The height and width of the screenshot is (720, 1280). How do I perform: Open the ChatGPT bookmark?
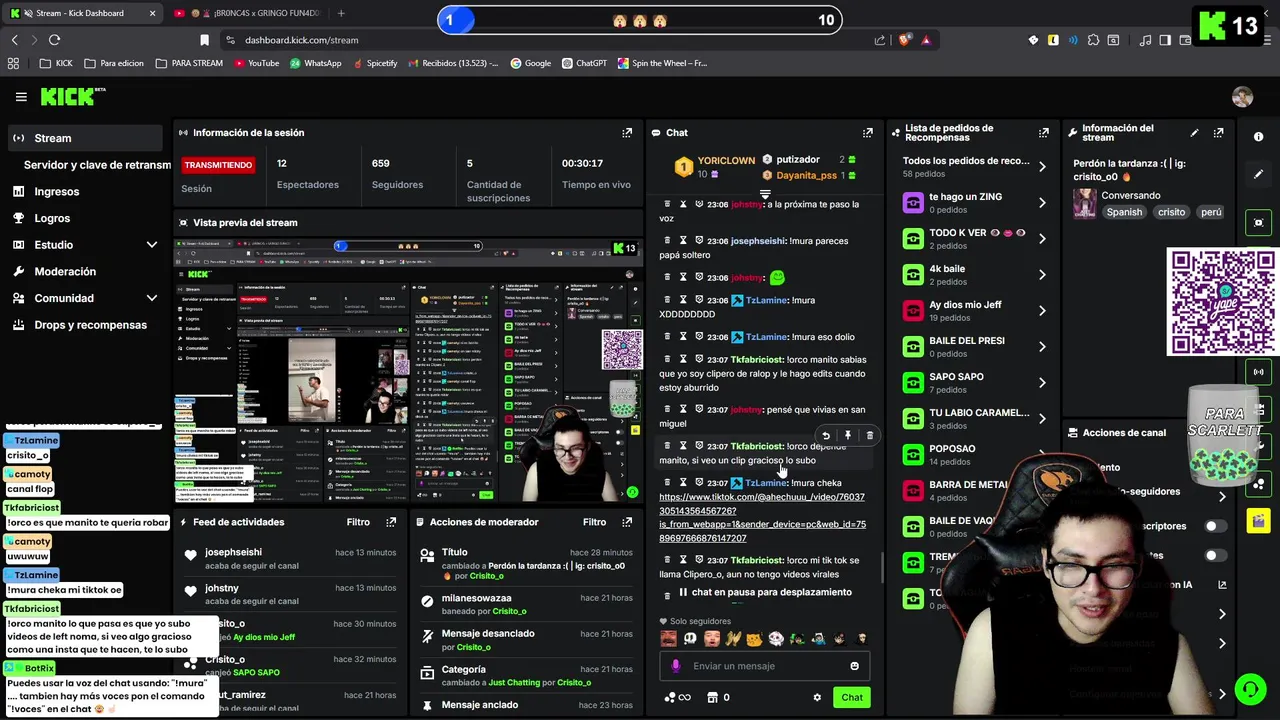(x=584, y=63)
